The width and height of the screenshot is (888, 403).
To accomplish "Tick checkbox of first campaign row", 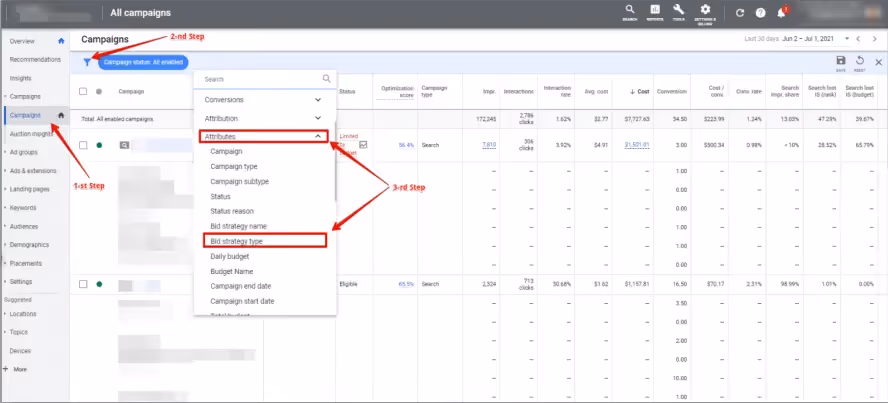I will 83,145.
